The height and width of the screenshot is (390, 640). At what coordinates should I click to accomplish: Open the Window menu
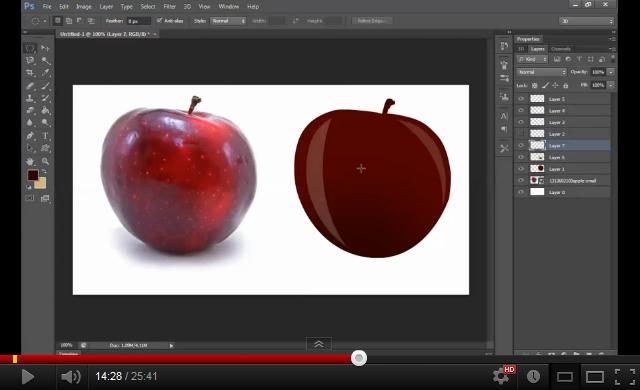pos(229,7)
